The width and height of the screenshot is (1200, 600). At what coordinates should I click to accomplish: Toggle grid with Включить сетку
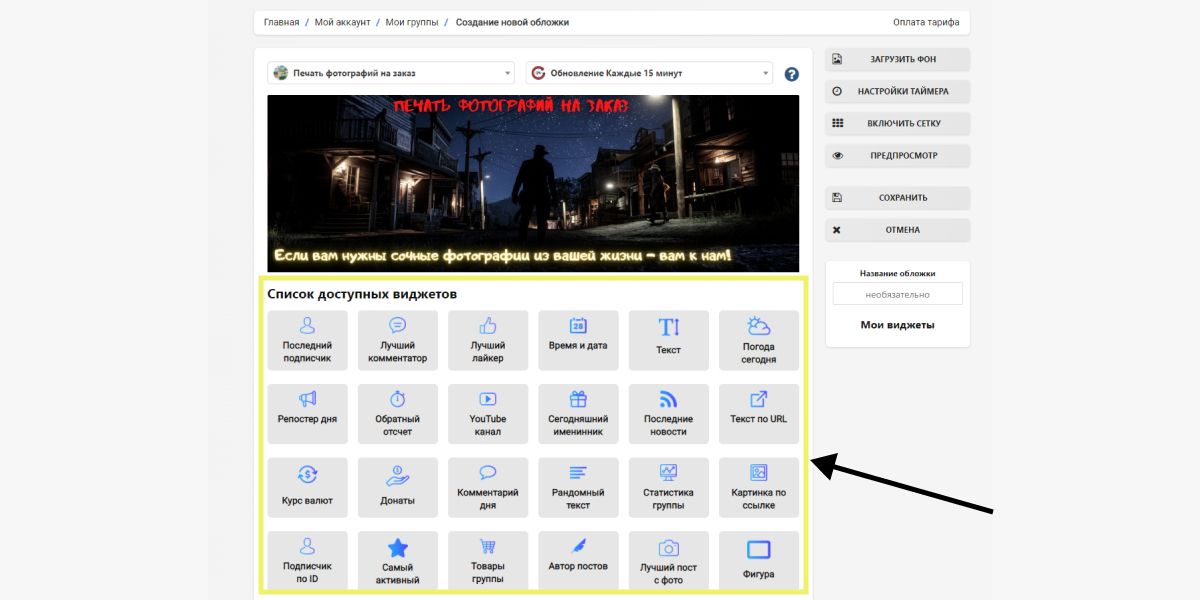pyautogui.click(x=897, y=124)
